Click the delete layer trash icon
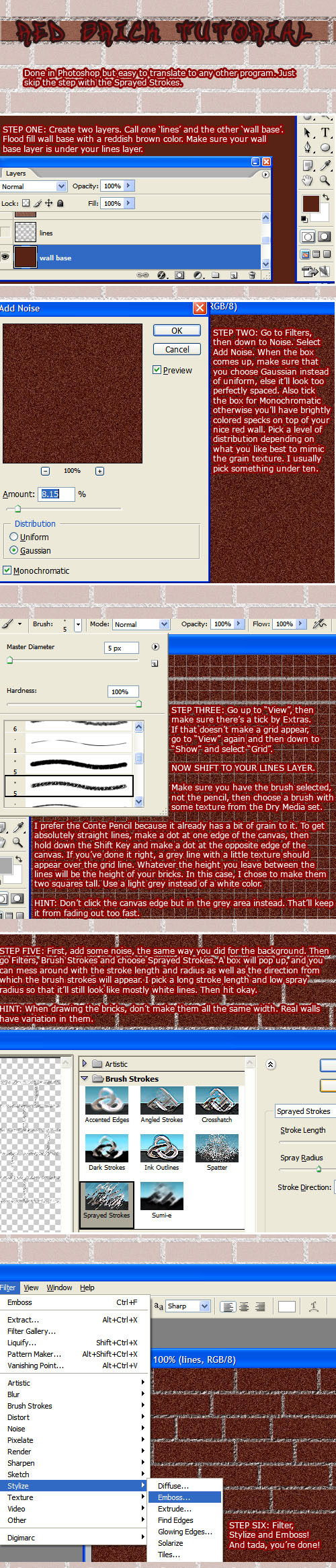 click(x=251, y=275)
